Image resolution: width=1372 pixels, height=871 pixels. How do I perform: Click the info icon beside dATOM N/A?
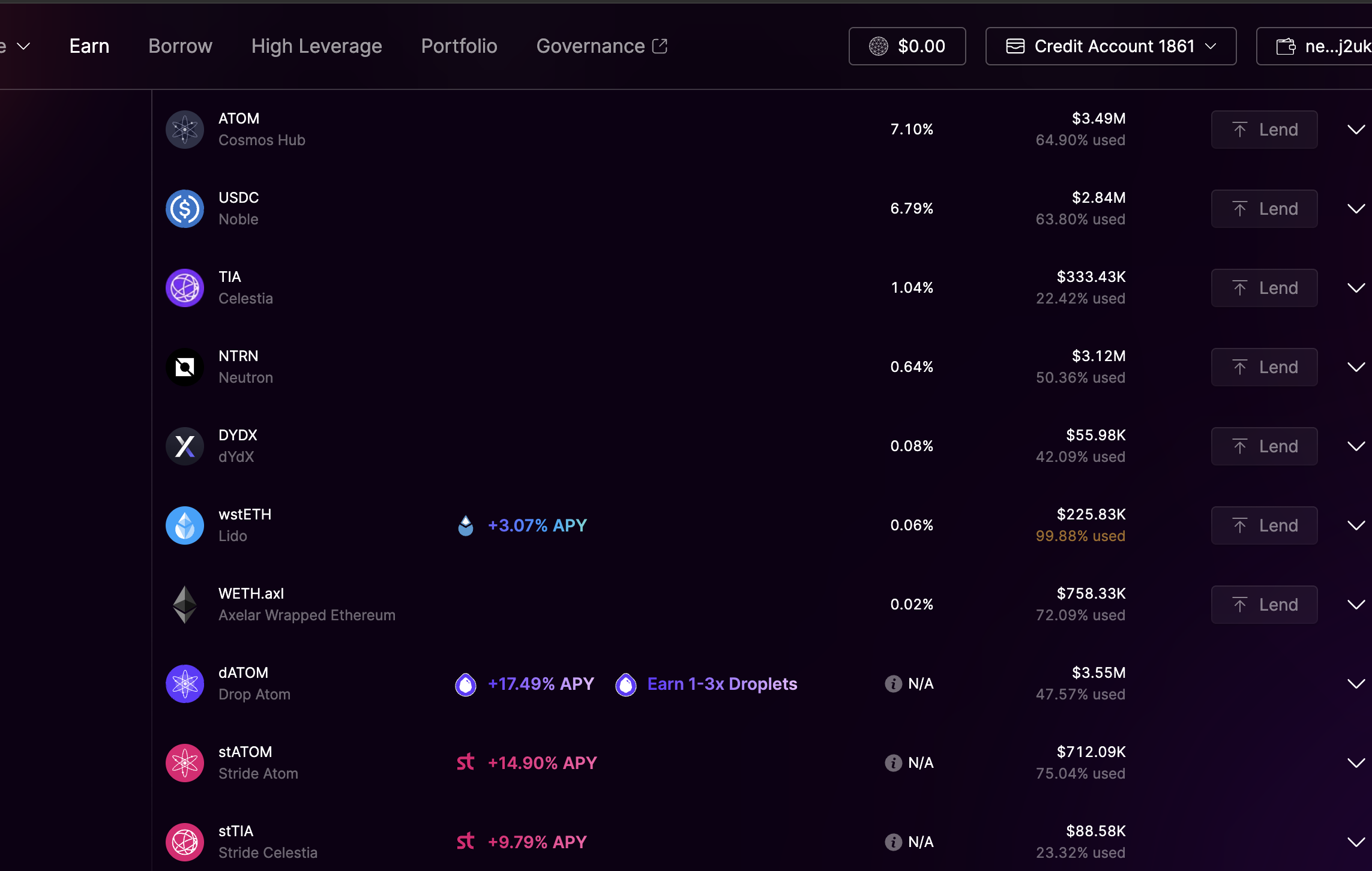(893, 684)
